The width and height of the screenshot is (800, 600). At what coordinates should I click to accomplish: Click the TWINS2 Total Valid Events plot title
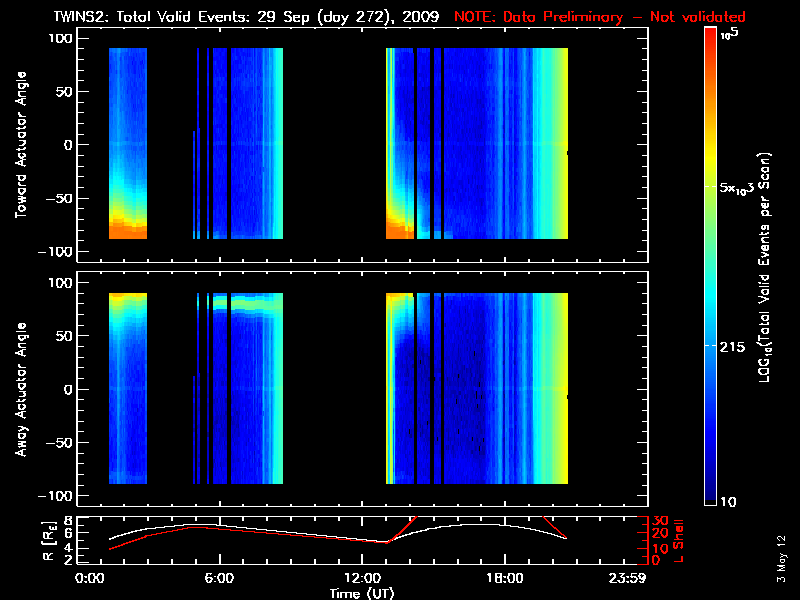[248, 17]
